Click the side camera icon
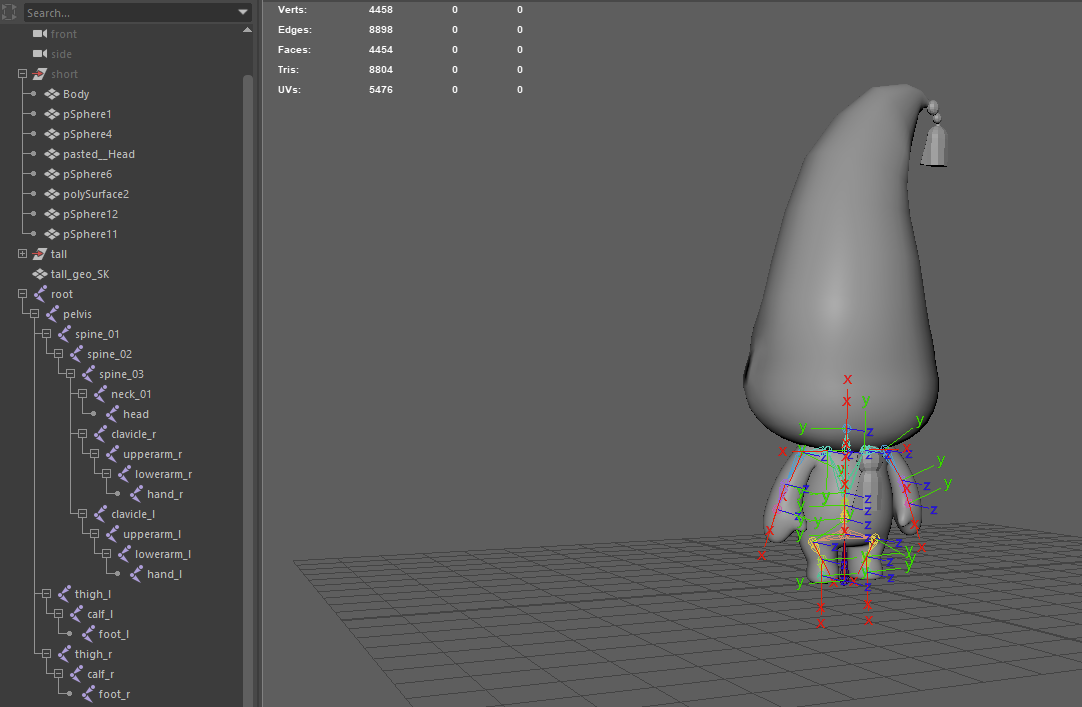The height and width of the screenshot is (707, 1082). point(40,54)
